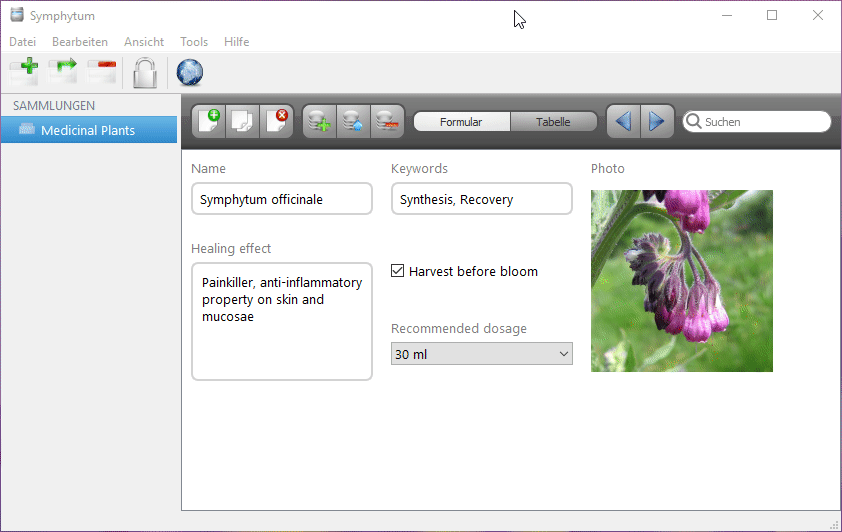Click the add field database icon
Viewport: 842px width, 532px height.
[x=319, y=121]
